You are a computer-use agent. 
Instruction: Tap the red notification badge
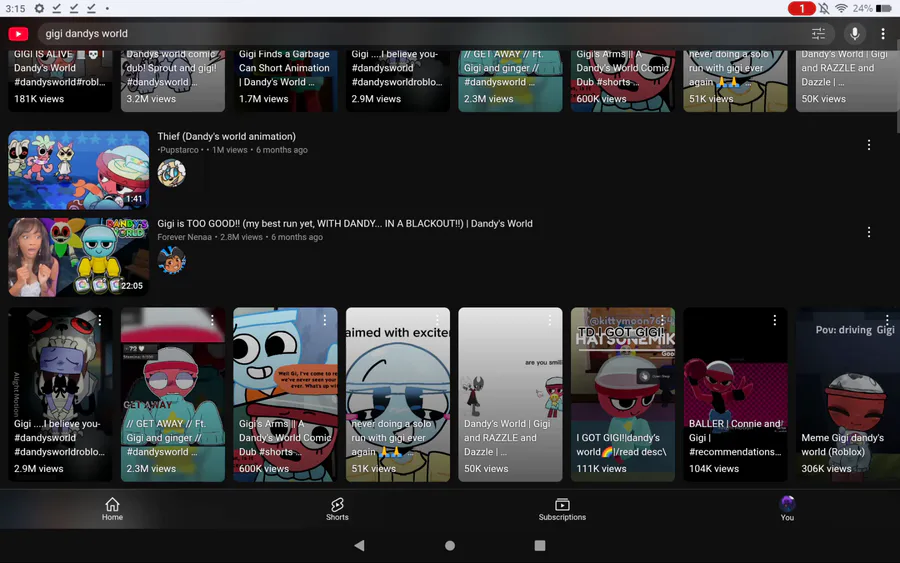[801, 8]
